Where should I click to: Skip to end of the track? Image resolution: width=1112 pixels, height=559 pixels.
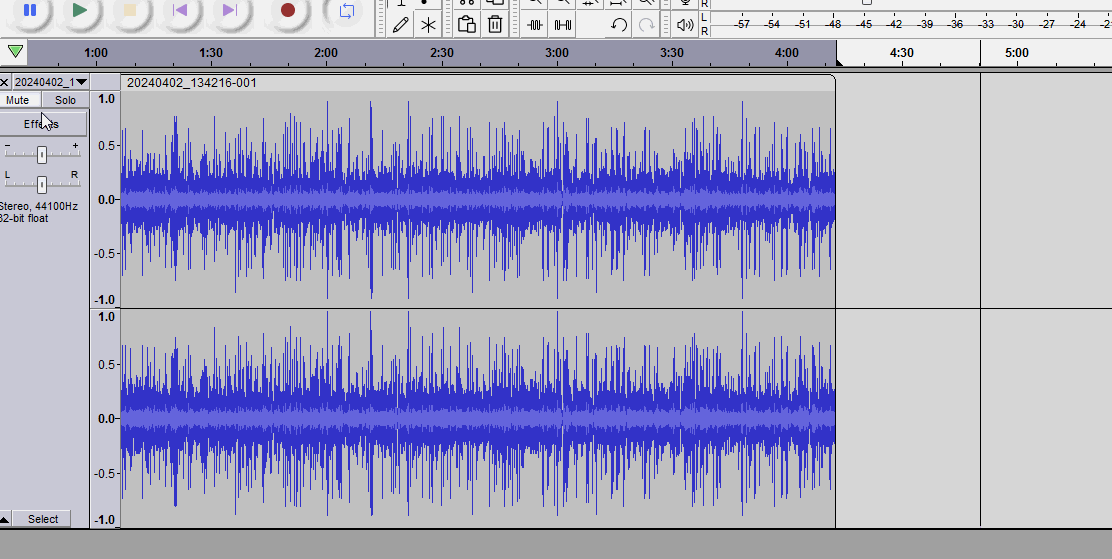tap(231, 10)
